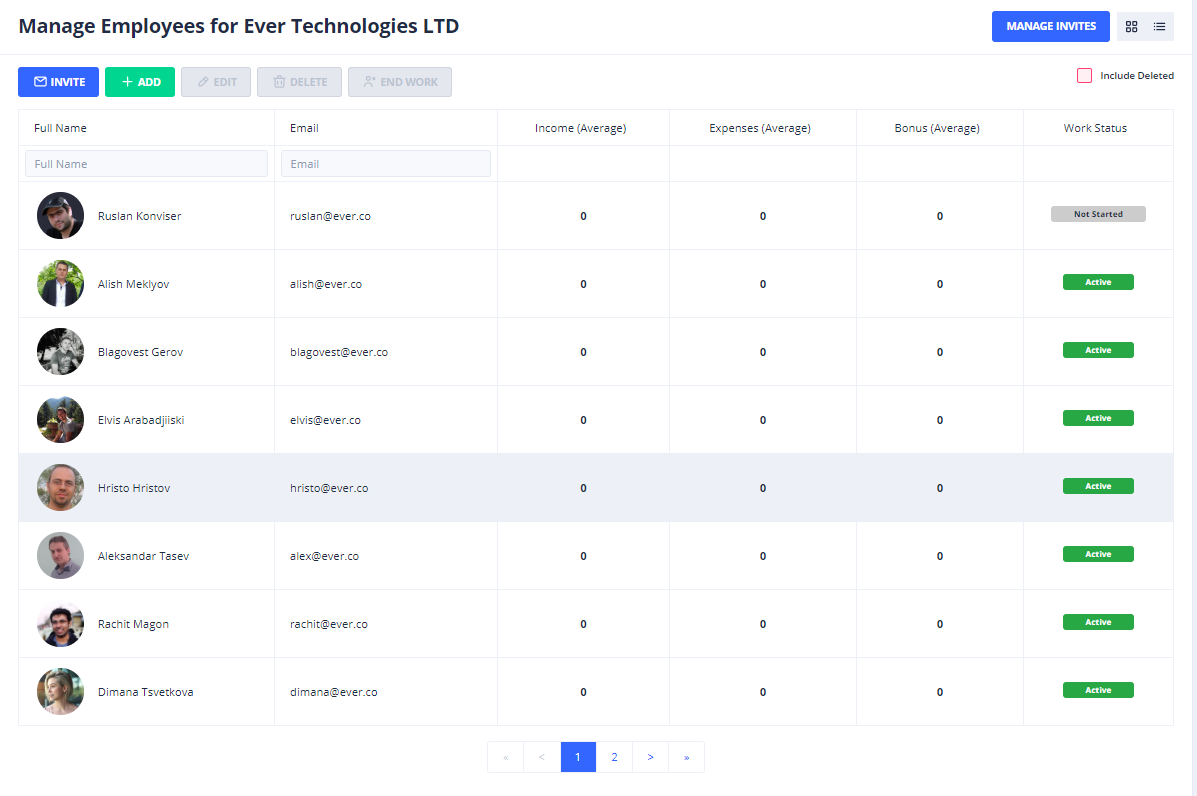The image size is (1197, 796).
Task: Open Manage Invites
Action: point(1050,27)
